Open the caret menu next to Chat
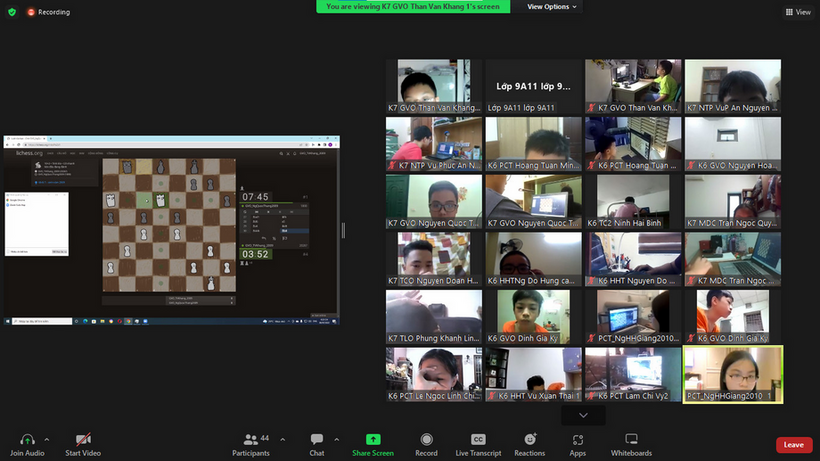This screenshot has height=461, width=820. click(x=336, y=438)
